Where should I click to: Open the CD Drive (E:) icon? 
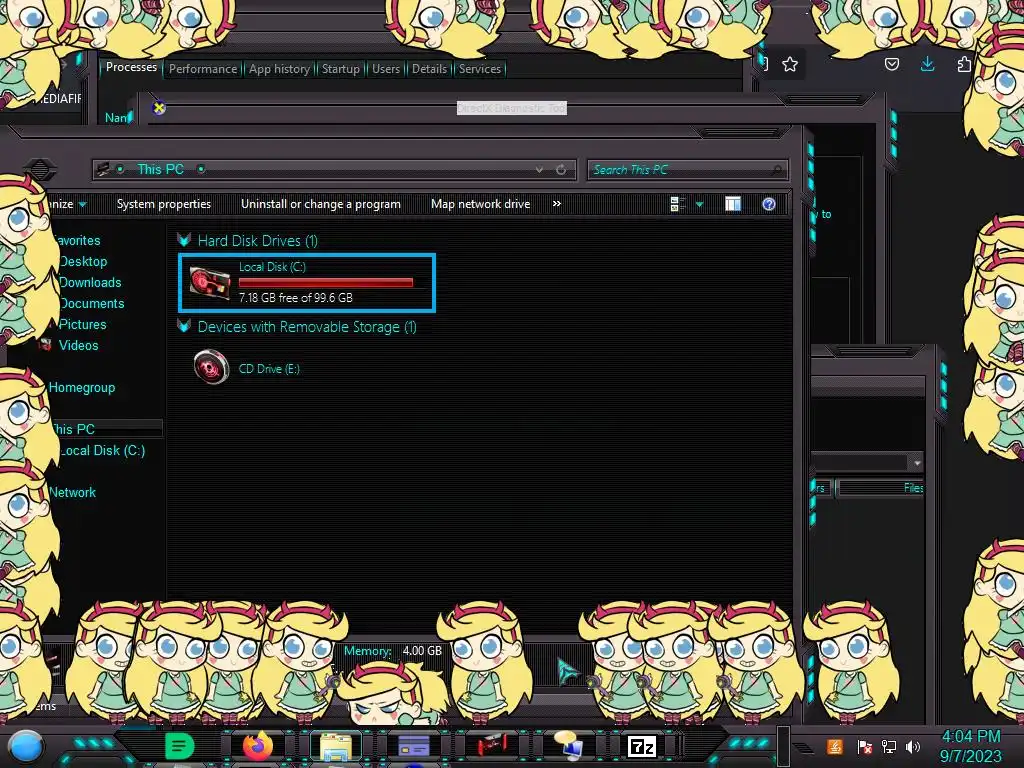pos(212,367)
